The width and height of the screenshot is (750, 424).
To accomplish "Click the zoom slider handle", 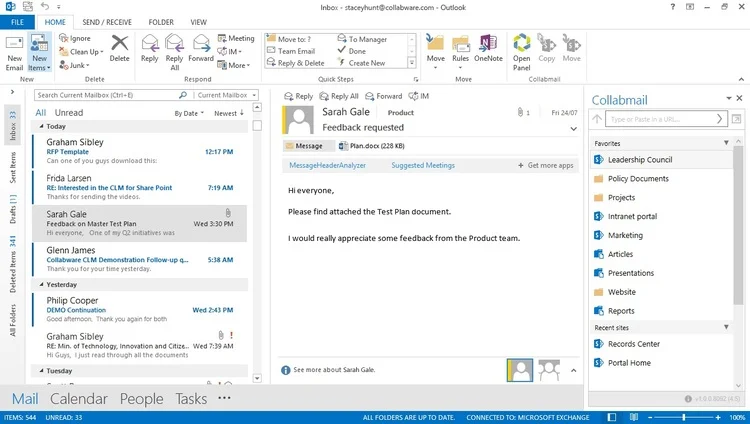I will tap(684, 417).
